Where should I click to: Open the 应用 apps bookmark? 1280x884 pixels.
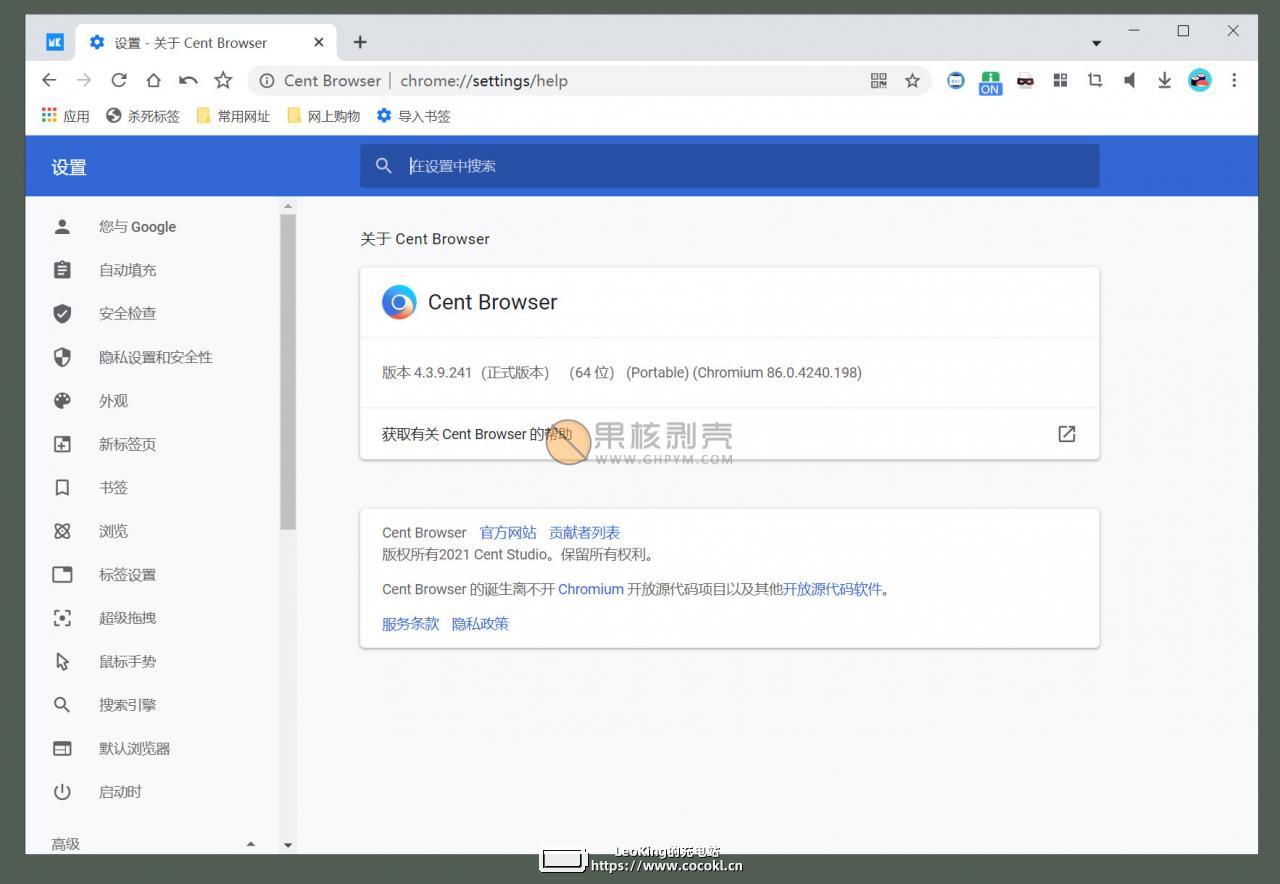(x=65, y=116)
